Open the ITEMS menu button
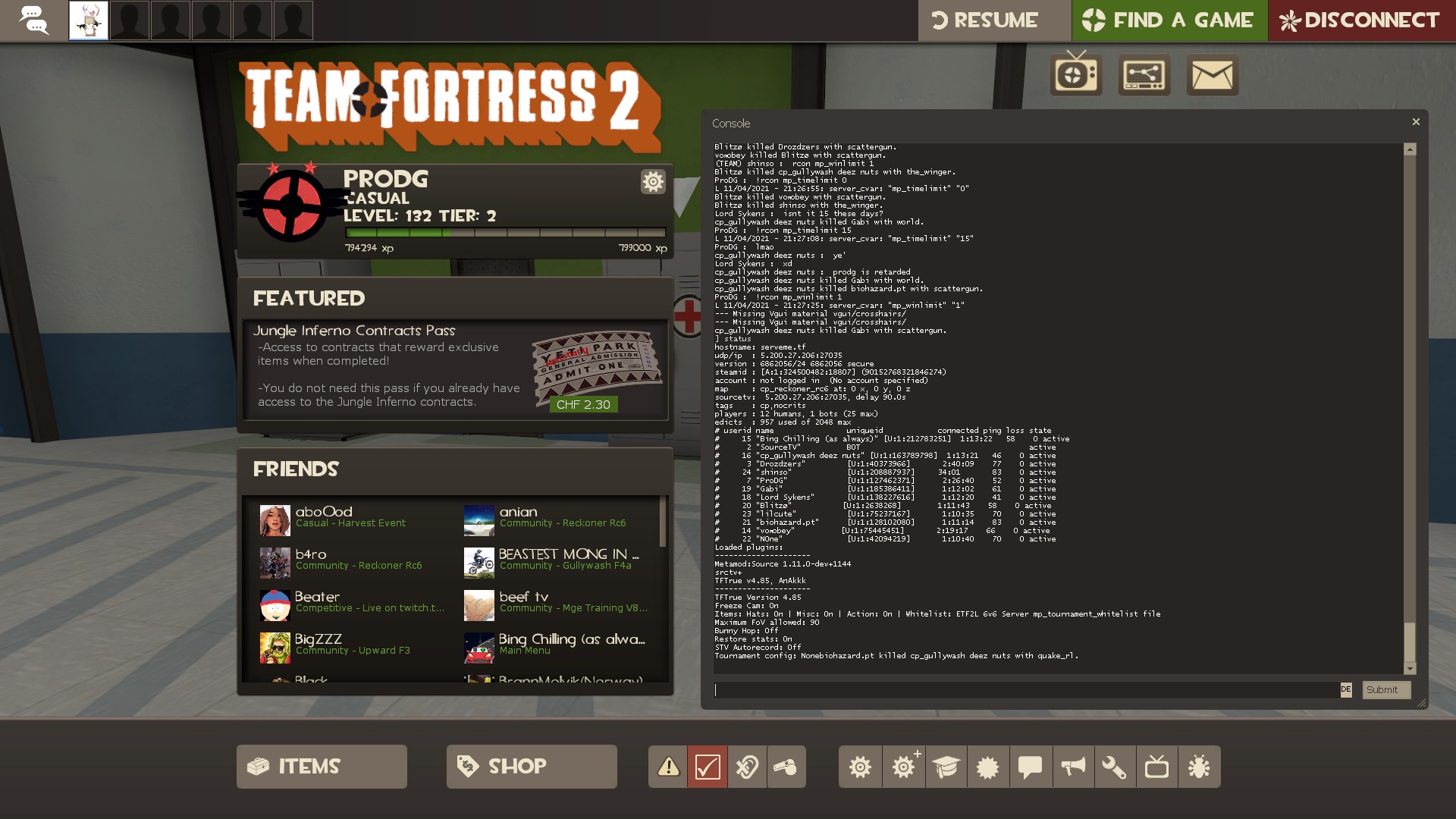Viewport: 1456px width, 819px height. point(322,767)
